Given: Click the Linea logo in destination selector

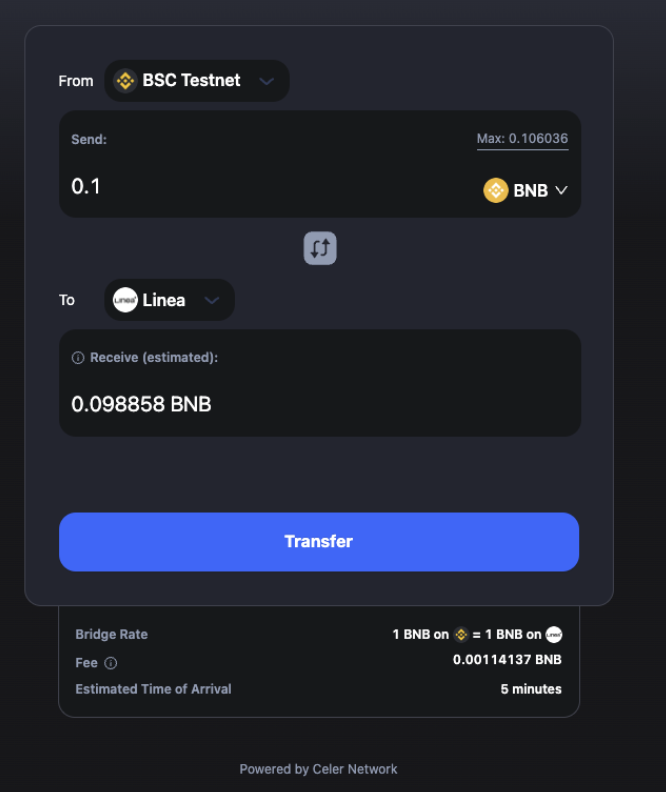Looking at the screenshot, I should [125, 300].
